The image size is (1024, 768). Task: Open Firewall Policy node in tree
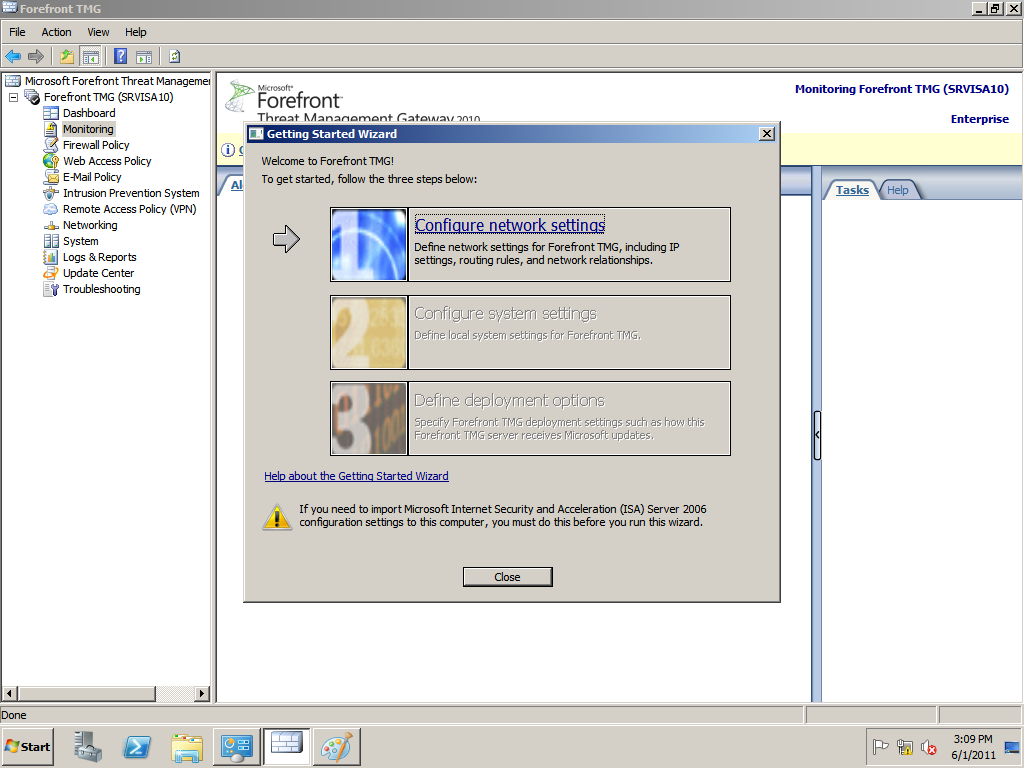tap(96, 145)
